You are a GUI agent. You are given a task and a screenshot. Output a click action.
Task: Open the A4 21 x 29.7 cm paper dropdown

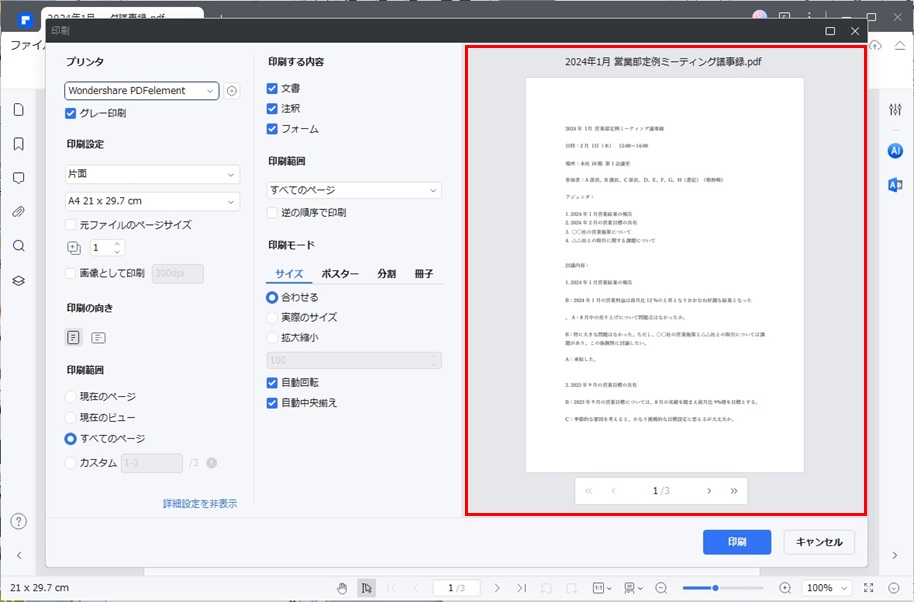[x=152, y=201]
